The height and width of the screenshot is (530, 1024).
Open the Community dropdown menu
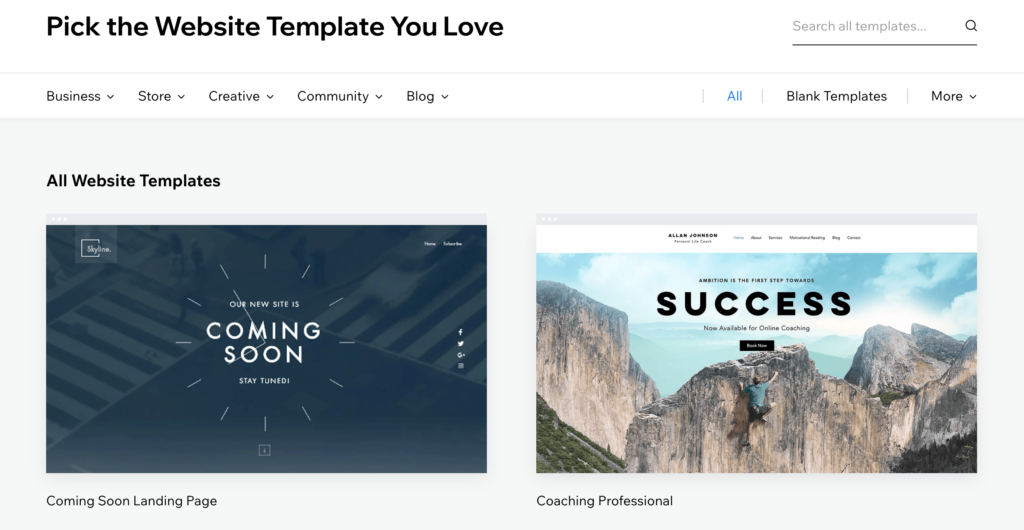(340, 96)
